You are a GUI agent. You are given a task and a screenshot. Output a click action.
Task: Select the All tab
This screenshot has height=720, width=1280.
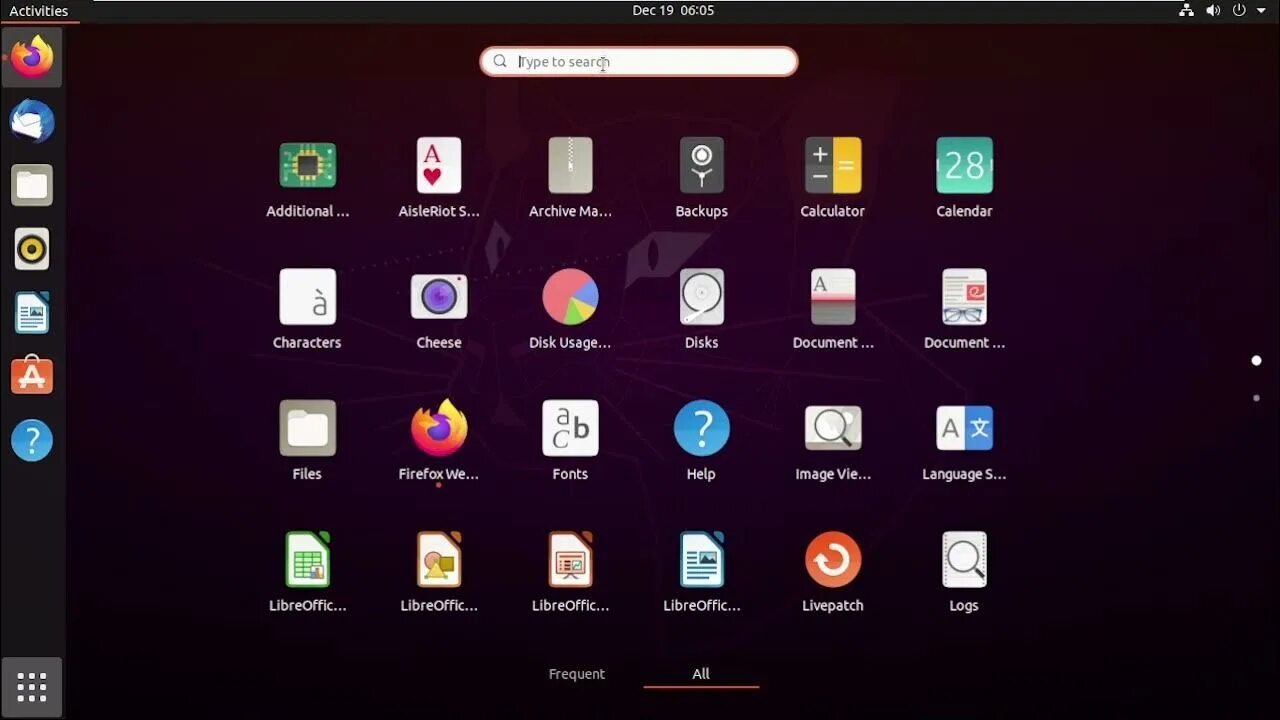tap(701, 674)
